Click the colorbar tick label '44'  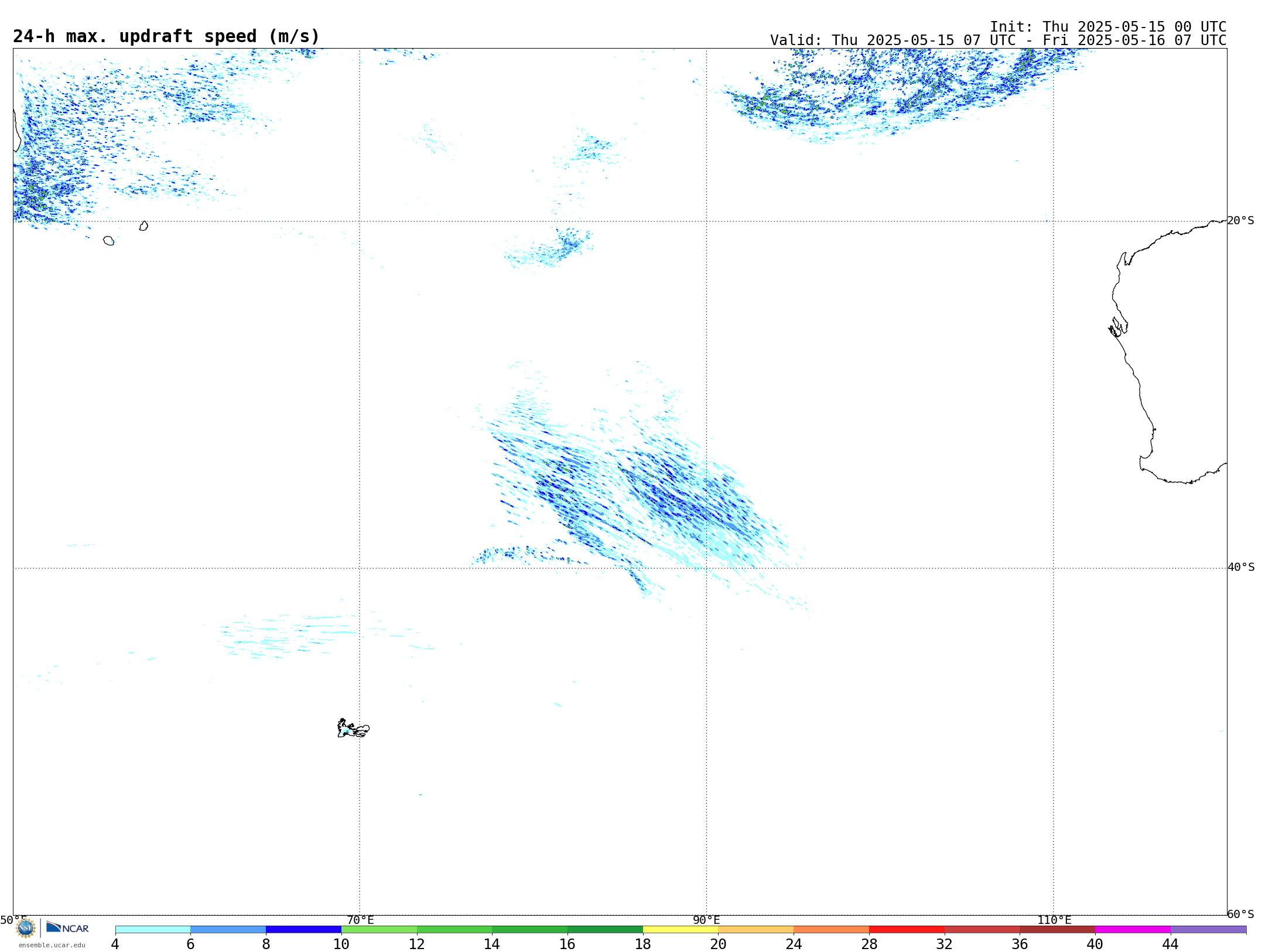1171,944
